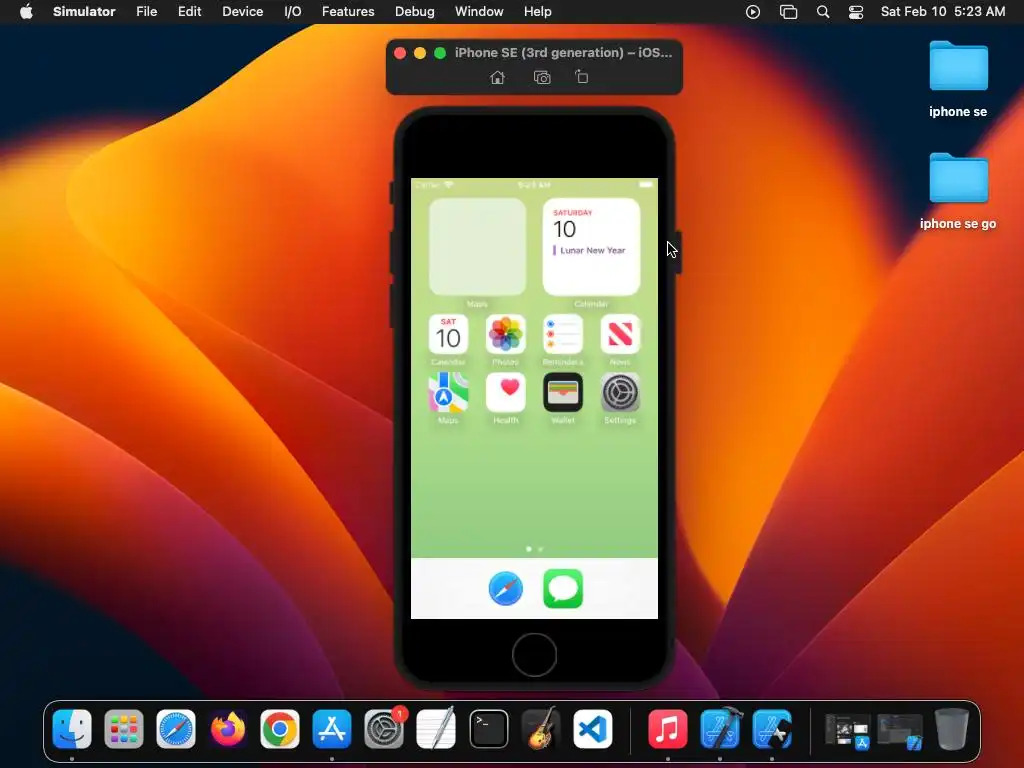Open GarageBand from the Dock
The width and height of the screenshot is (1024, 768).
541,729
